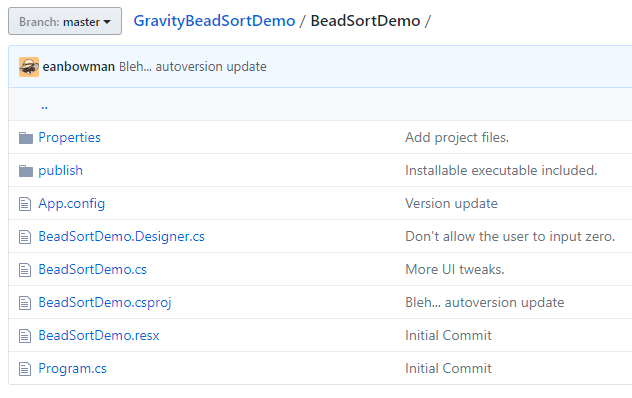Image resolution: width=632 pixels, height=398 pixels.
Task: Open BeadSortDemo.resx file
Action: coord(99,336)
